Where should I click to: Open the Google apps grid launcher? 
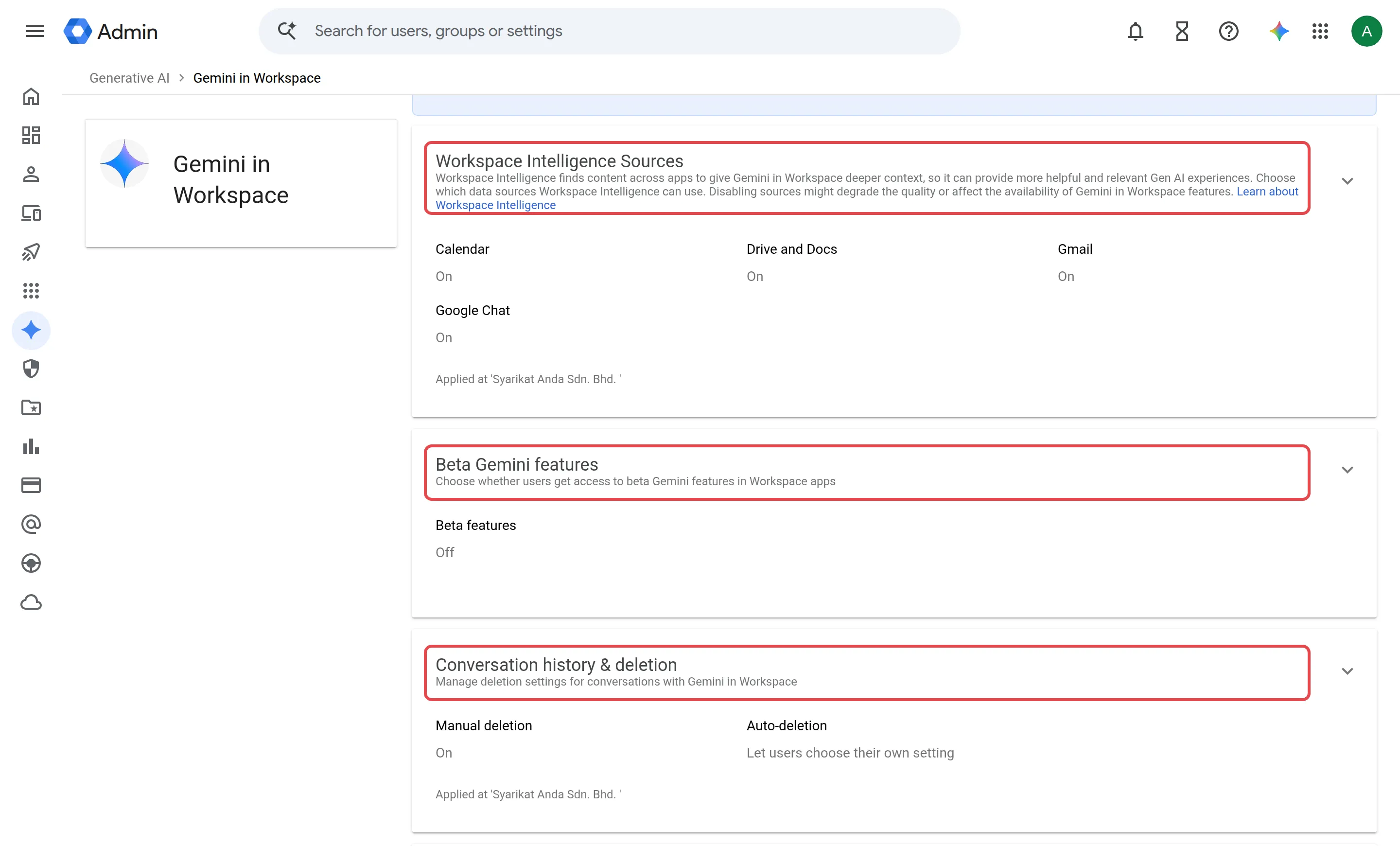[1320, 31]
